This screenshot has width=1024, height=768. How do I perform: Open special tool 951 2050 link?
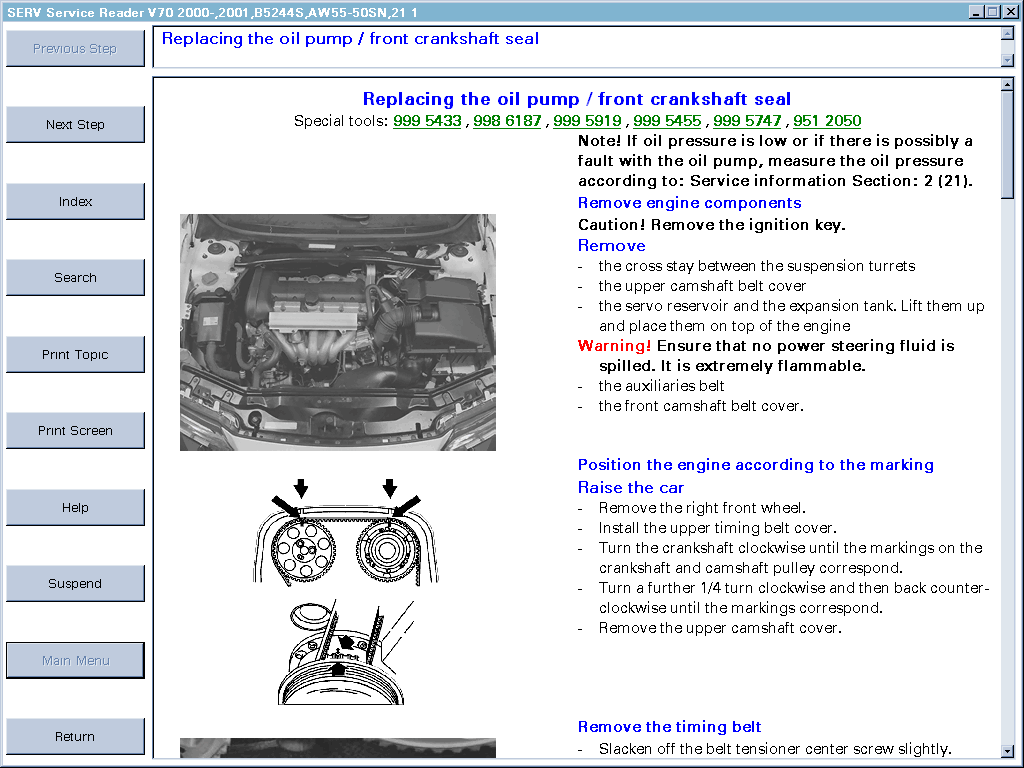(827, 121)
